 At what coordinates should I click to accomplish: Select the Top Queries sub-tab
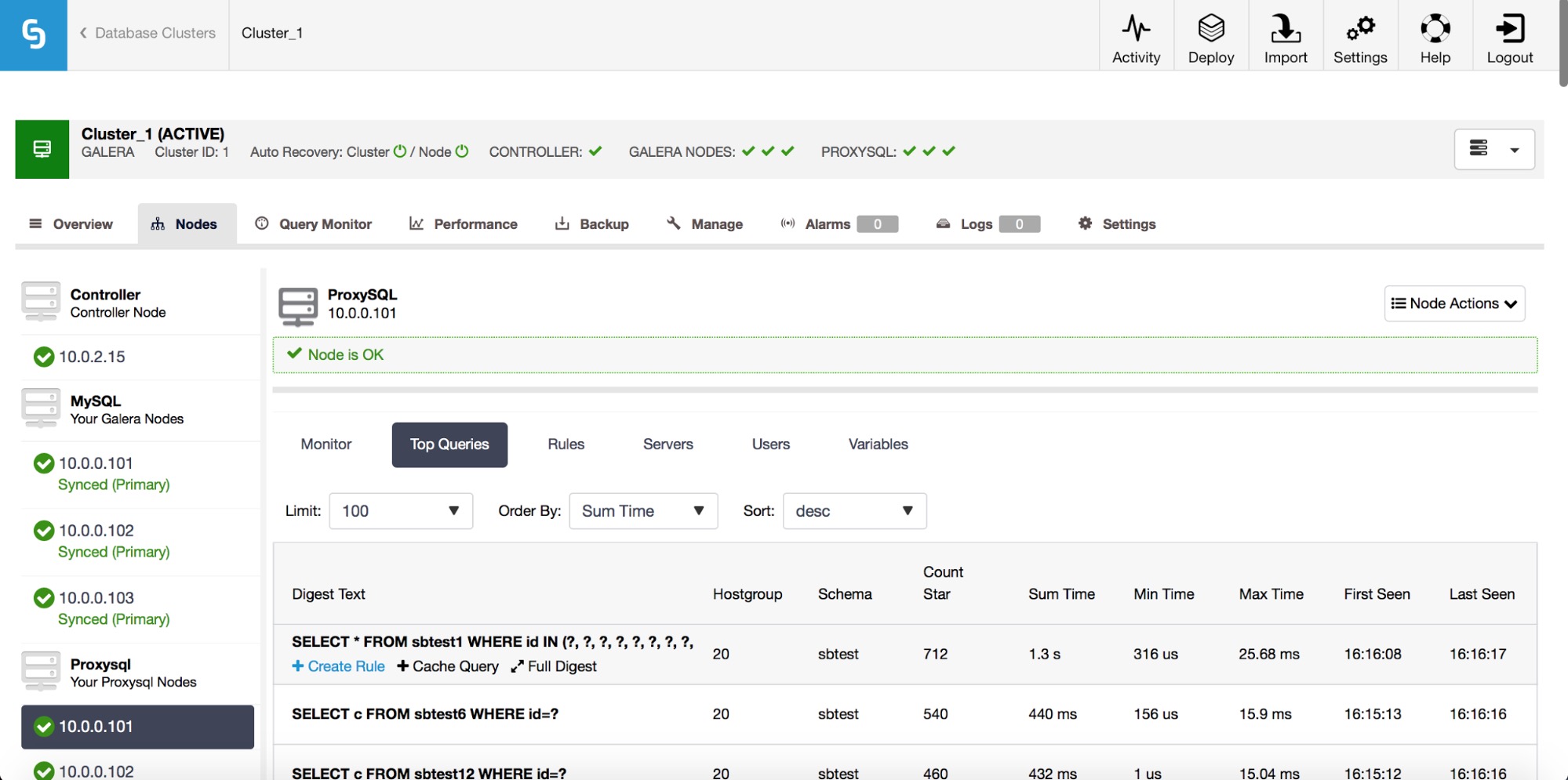tap(449, 444)
